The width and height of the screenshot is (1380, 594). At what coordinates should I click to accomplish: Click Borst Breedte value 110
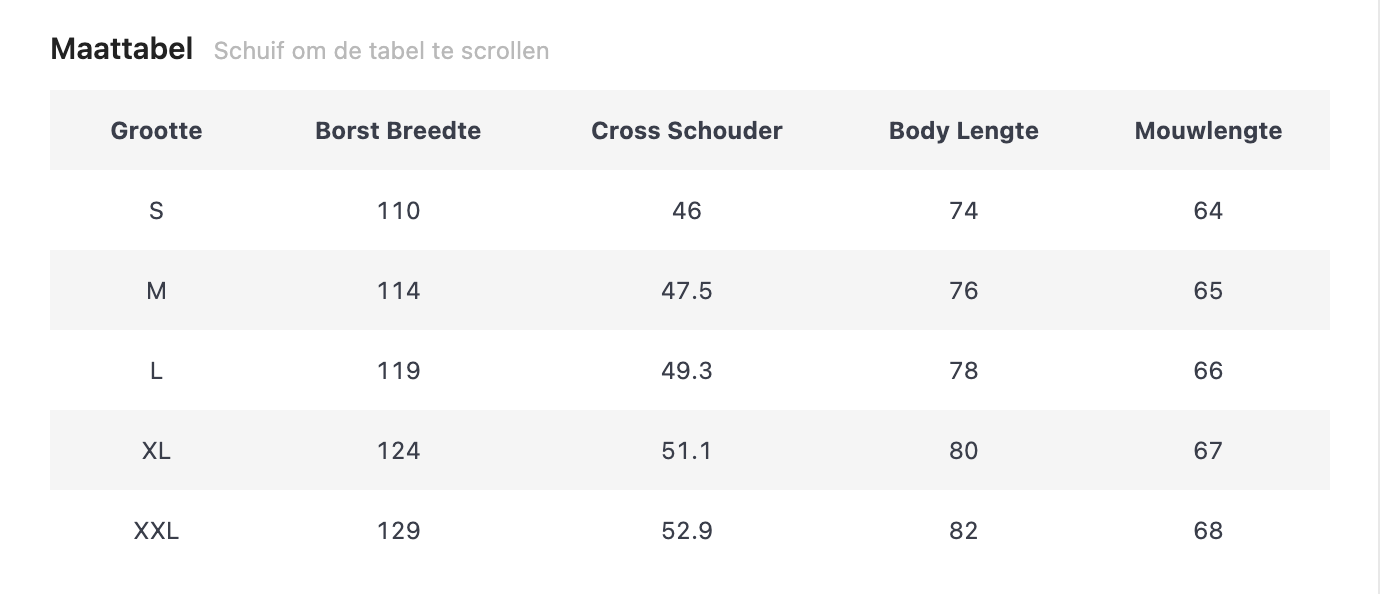(x=398, y=211)
